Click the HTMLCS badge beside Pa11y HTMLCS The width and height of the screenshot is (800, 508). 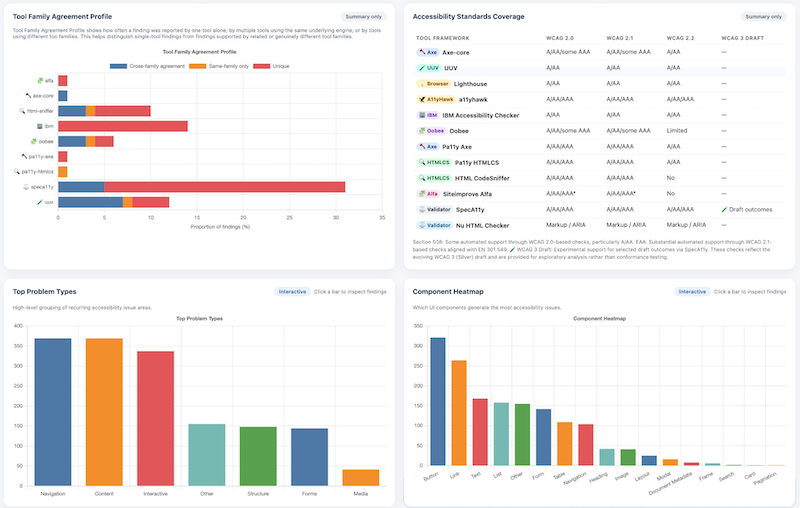pos(434,162)
